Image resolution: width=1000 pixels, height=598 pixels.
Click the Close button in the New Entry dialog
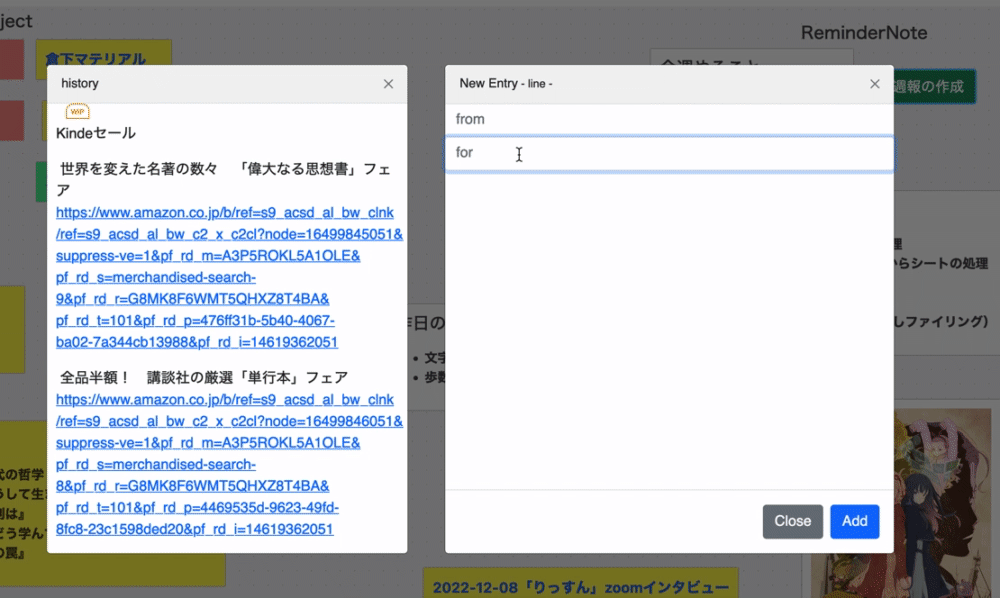[793, 521]
